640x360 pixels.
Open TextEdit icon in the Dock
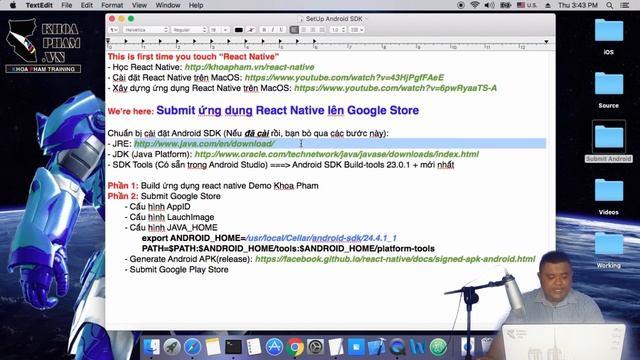point(336,347)
